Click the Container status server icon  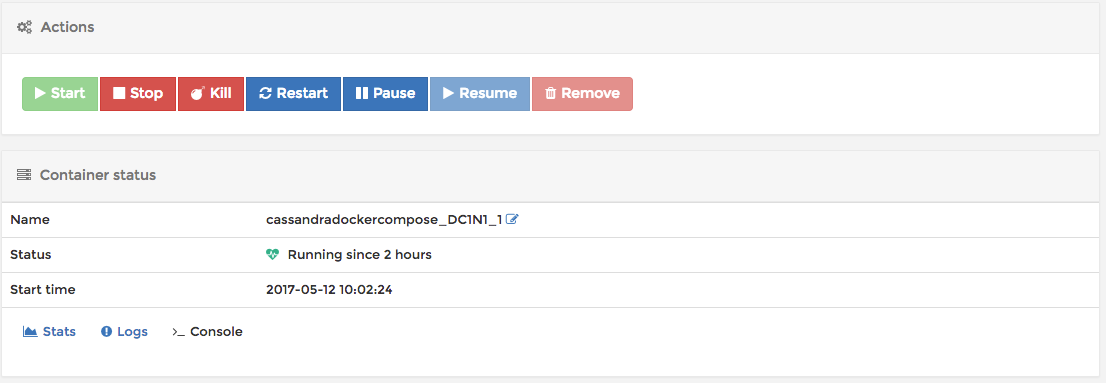(x=24, y=175)
